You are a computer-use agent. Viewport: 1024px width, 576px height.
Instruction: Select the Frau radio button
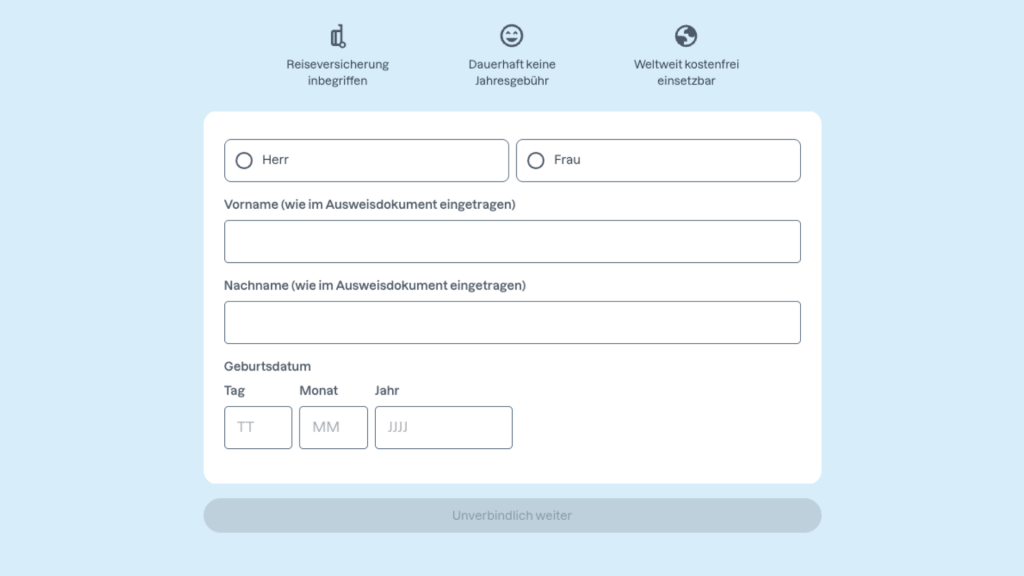tap(536, 160)
